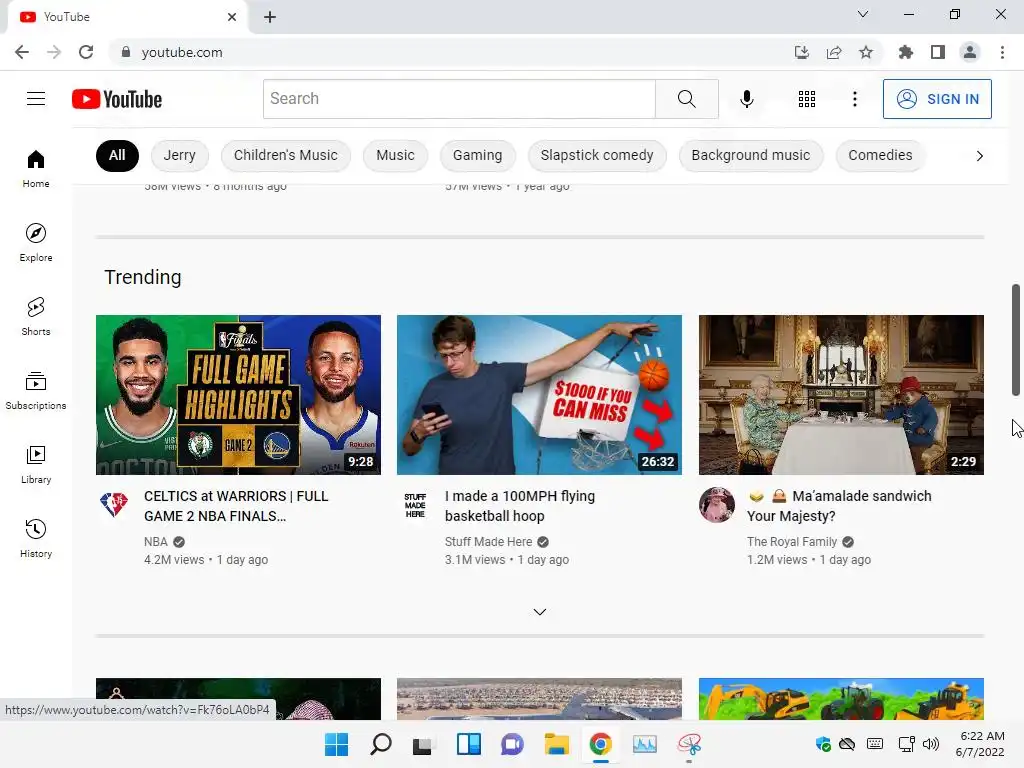Select the All filter chip
Screen dimensions: 1024x768
pyautogui.click(x=117, y=155)
